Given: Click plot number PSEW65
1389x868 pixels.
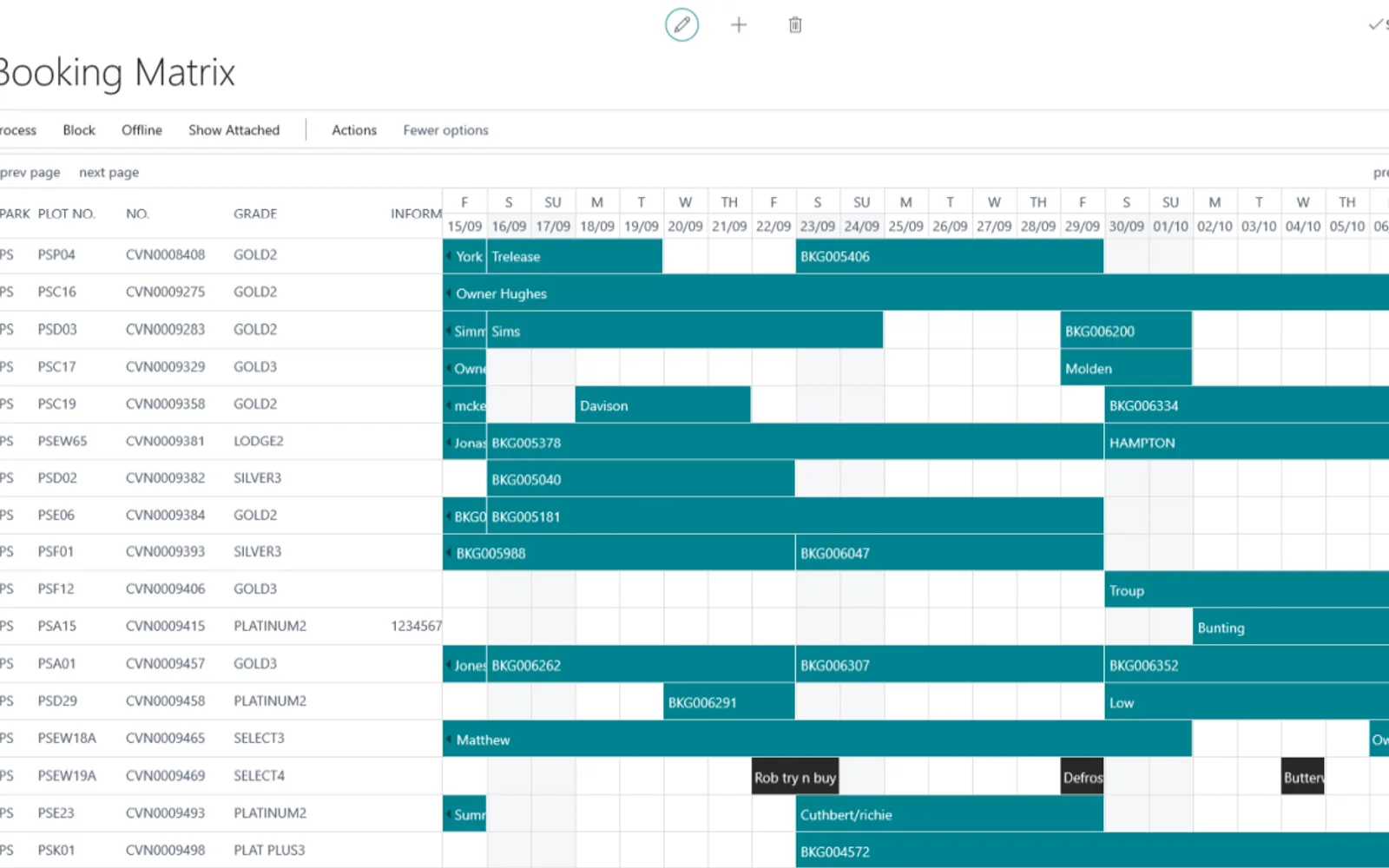Looking at the screenshot, I should point(63,441).
